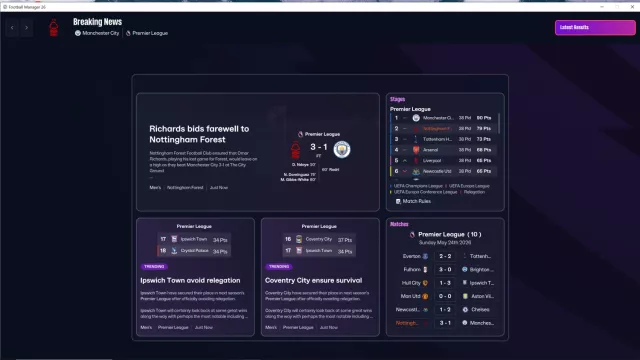Click the Arsenal crest in the table
The width and height of the screenshot is (640, 360).
416,150
